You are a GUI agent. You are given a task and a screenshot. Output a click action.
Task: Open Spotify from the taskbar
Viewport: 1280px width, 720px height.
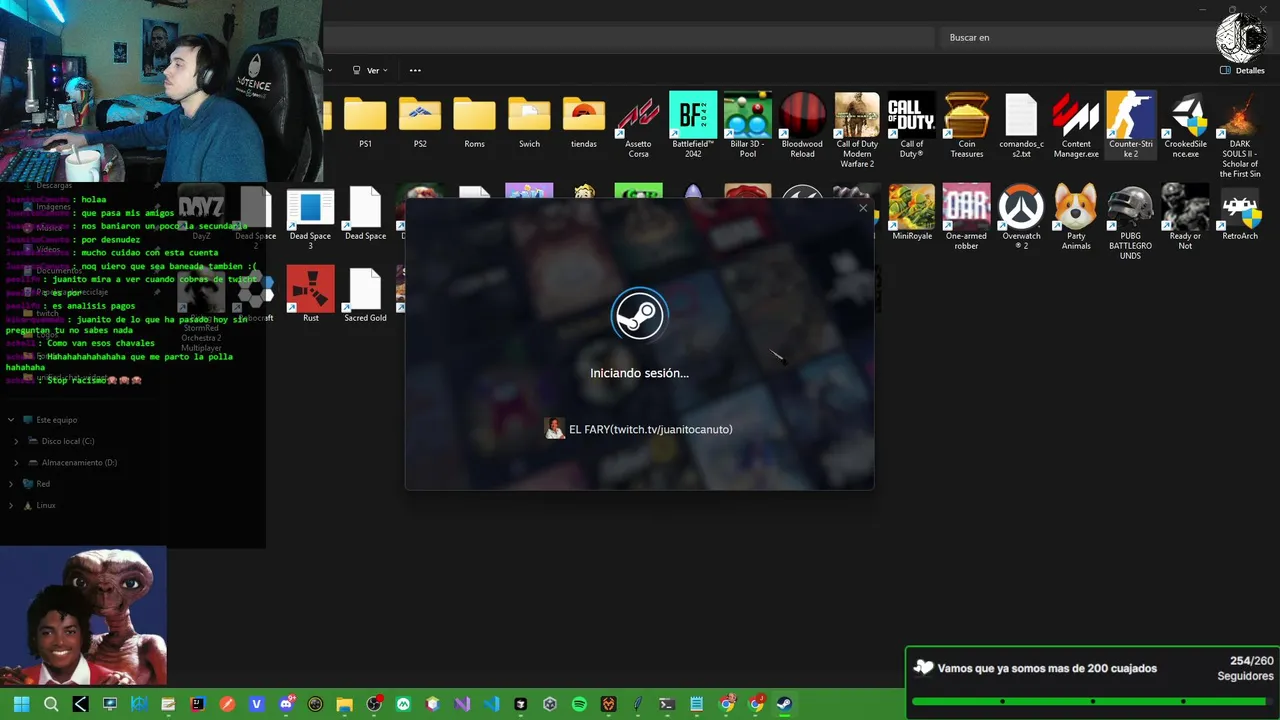[579, 704]
